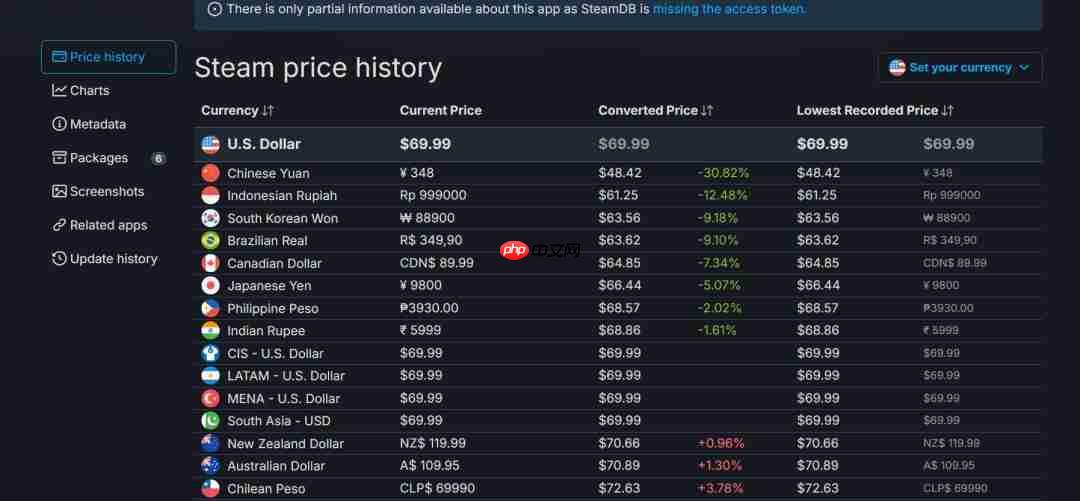Click the Australian Dollar flag icon
The image size is (1080, 501).
click(210, 466)
